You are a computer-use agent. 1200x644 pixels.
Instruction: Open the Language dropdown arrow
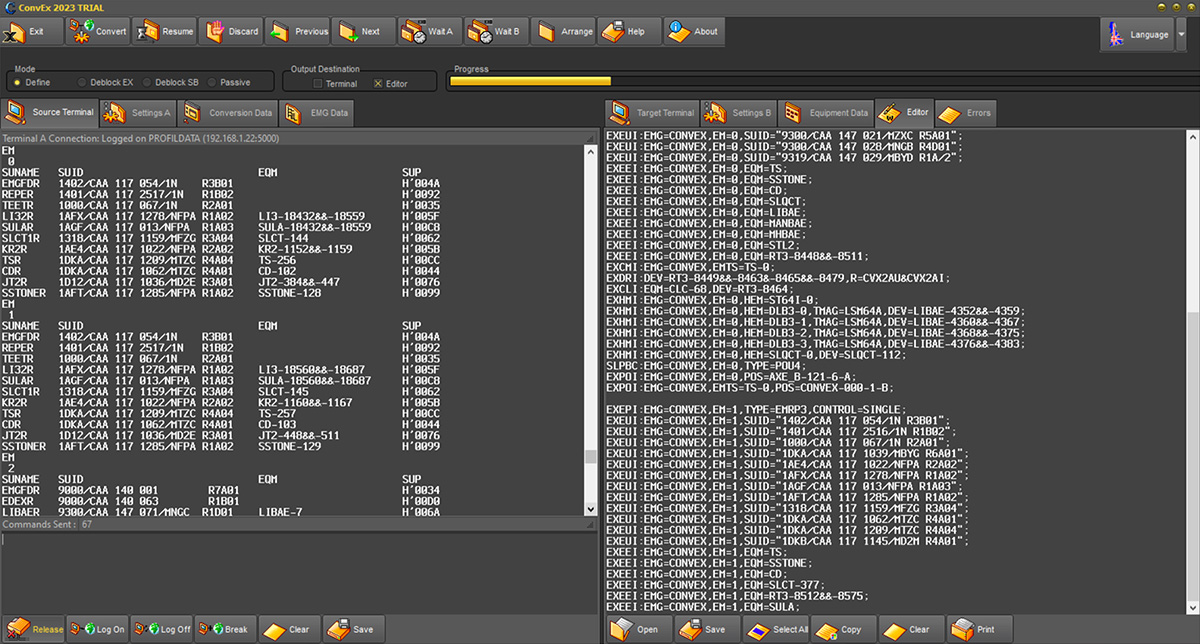click(x=1181, y=34)
